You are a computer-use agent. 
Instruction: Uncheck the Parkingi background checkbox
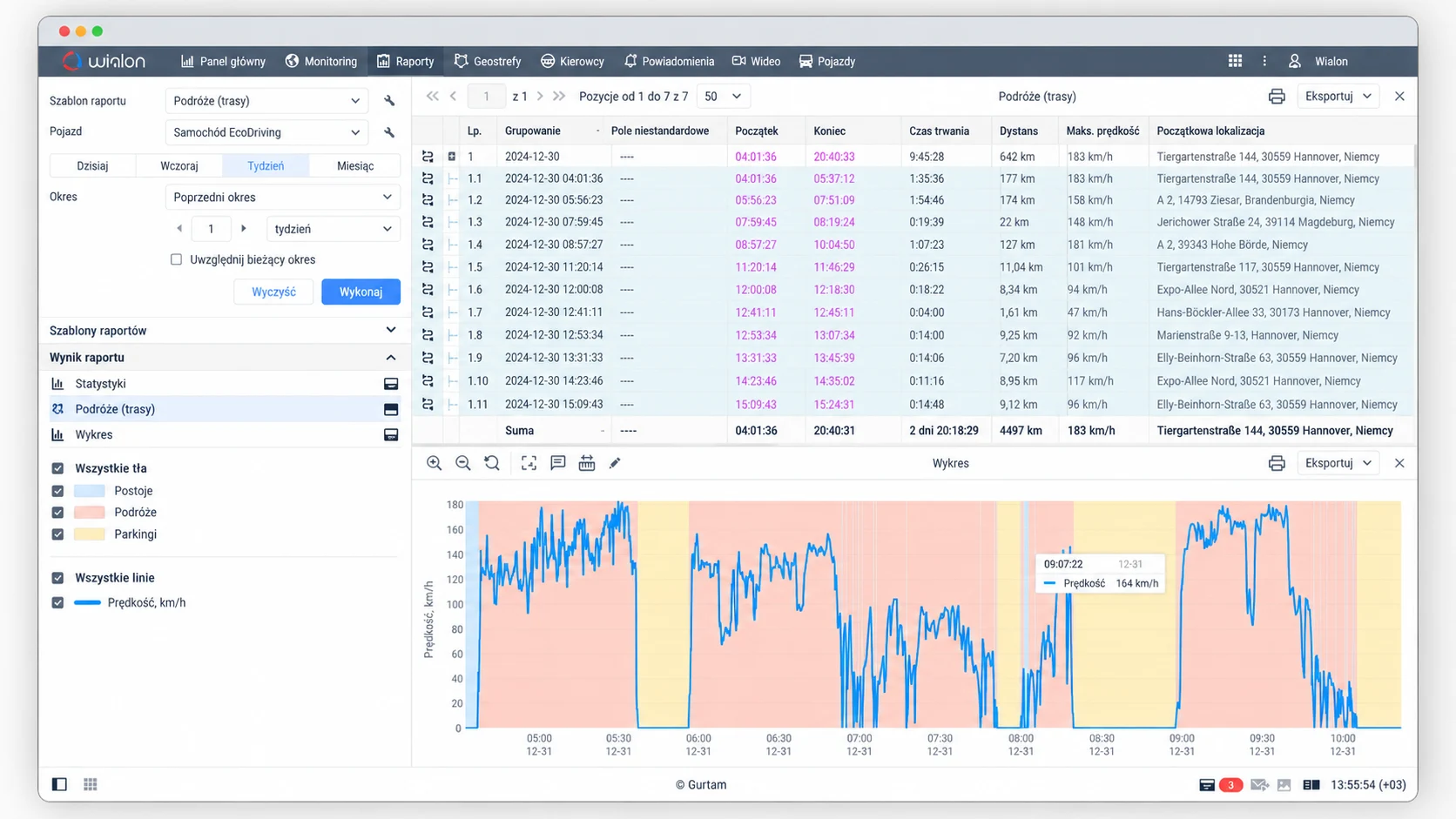pyautogui.click(x=57, y=534)
